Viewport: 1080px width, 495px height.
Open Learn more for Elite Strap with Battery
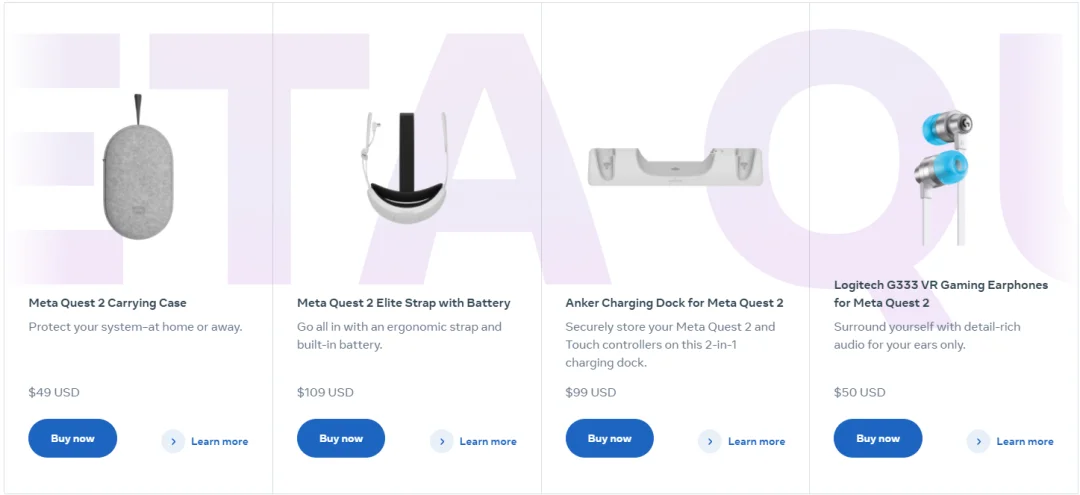pos(488,441)
